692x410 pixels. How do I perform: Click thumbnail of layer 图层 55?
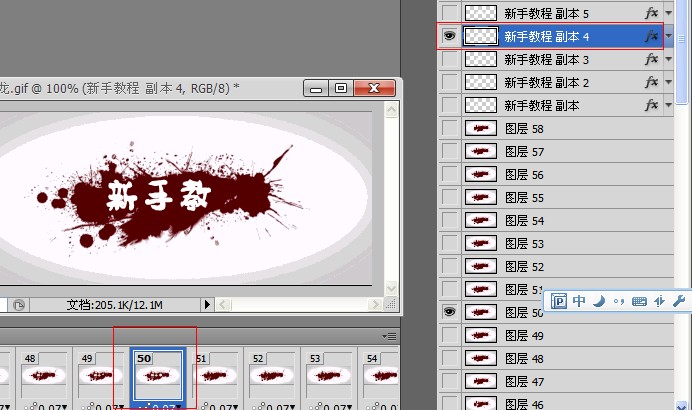click(481, 197)
